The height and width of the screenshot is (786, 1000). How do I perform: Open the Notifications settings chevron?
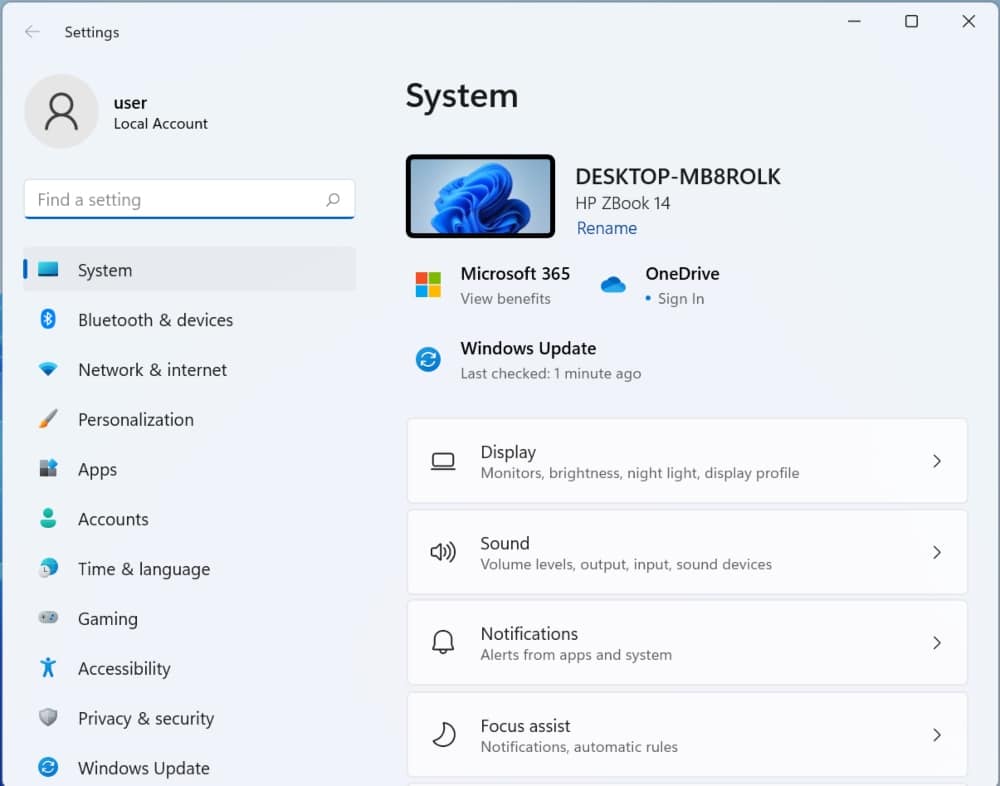(937, 642)
